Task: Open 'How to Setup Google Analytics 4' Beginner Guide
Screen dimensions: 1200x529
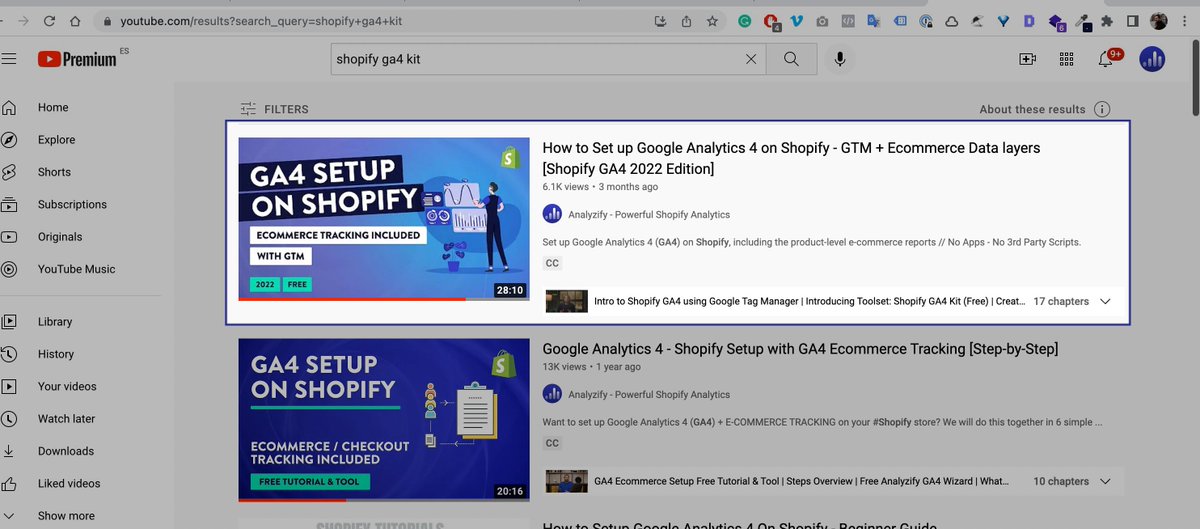Action: coord(739,525)
